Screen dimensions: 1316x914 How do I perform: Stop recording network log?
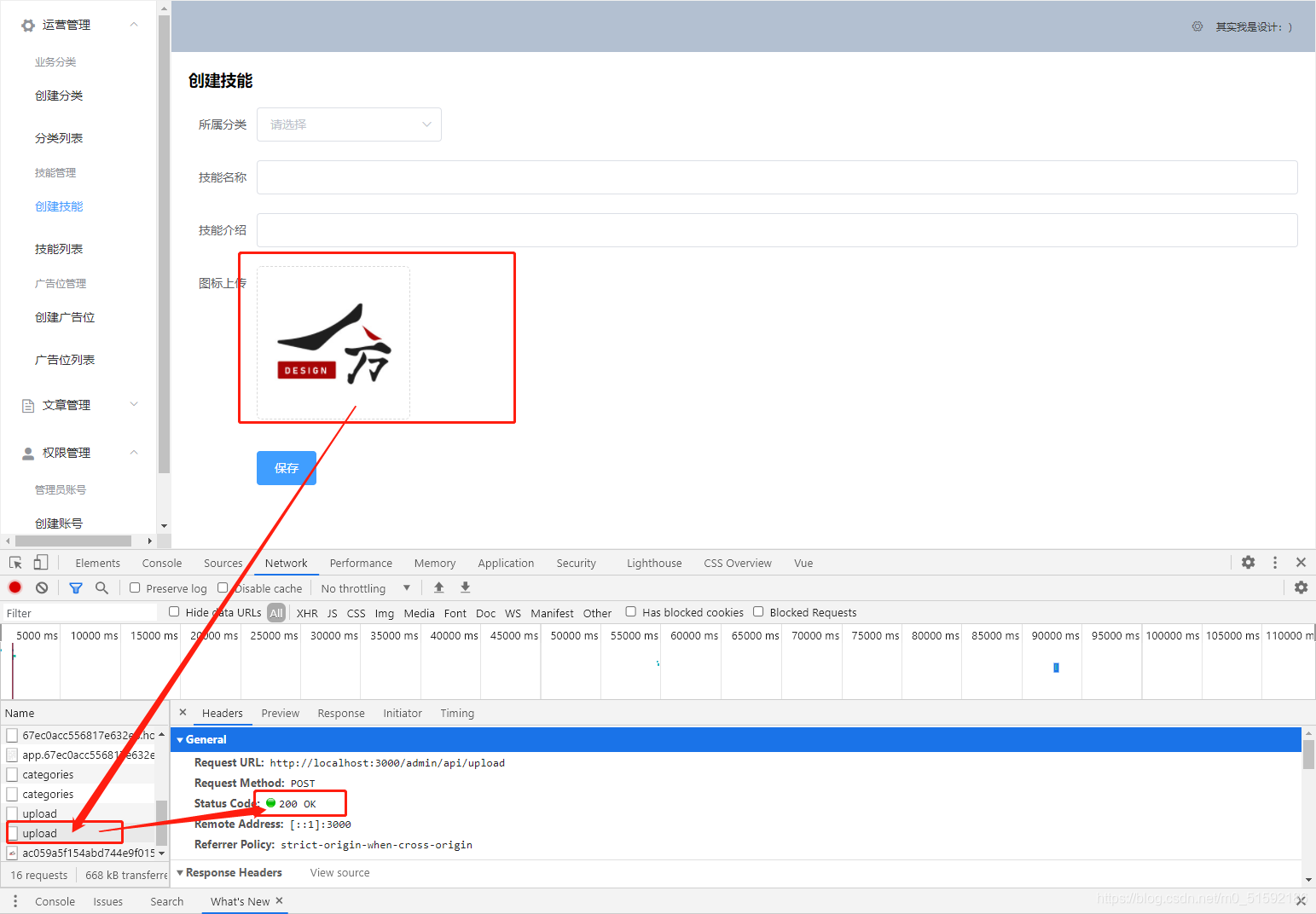tap(15, 587)
